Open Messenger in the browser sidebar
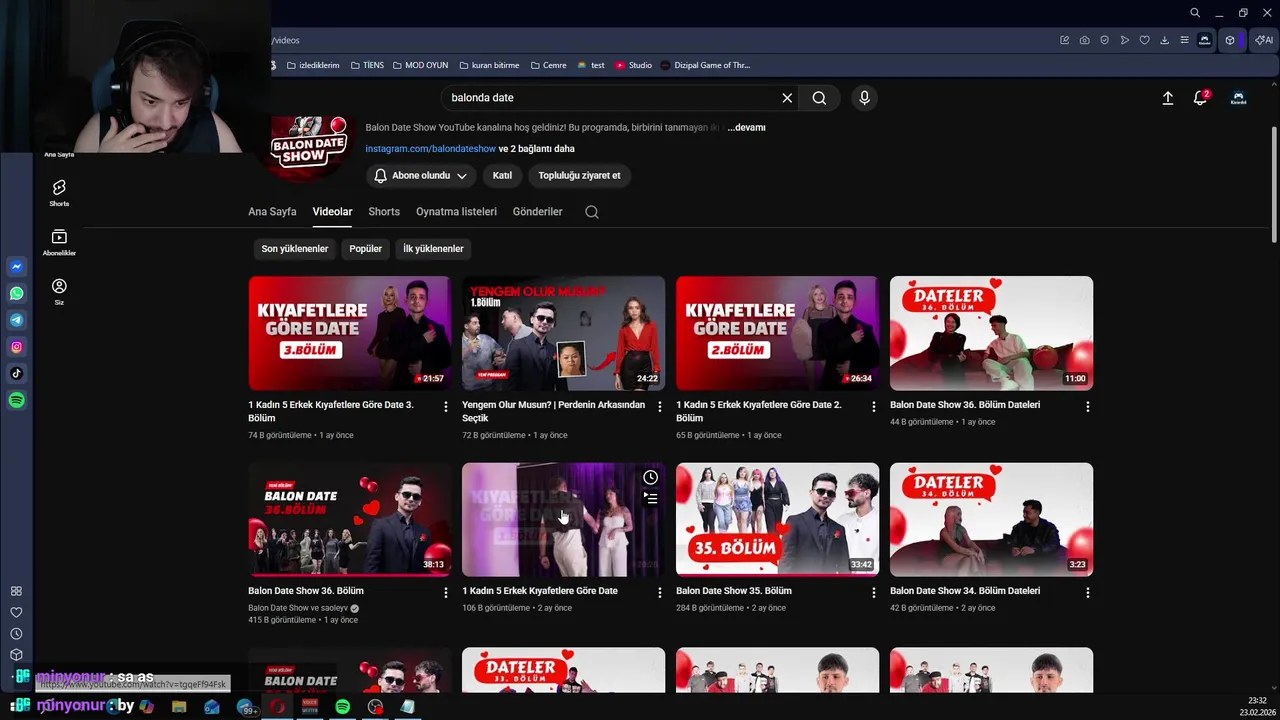1280x720 pixels. point(16,267)
